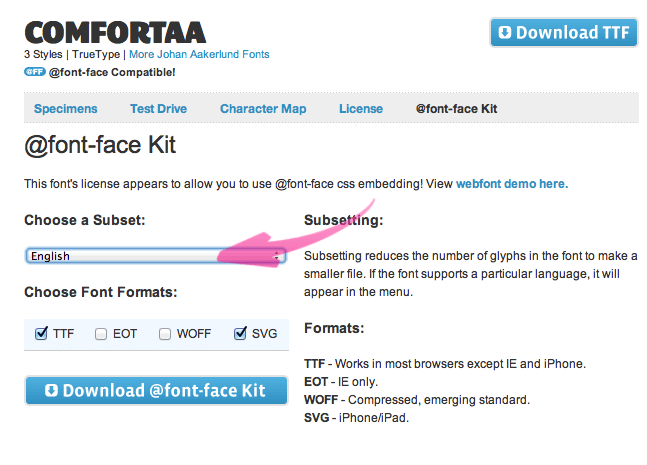The width and height of the screenshot is (647, 465).
Task: View the License tab
Action: click(x=361, y=109)
